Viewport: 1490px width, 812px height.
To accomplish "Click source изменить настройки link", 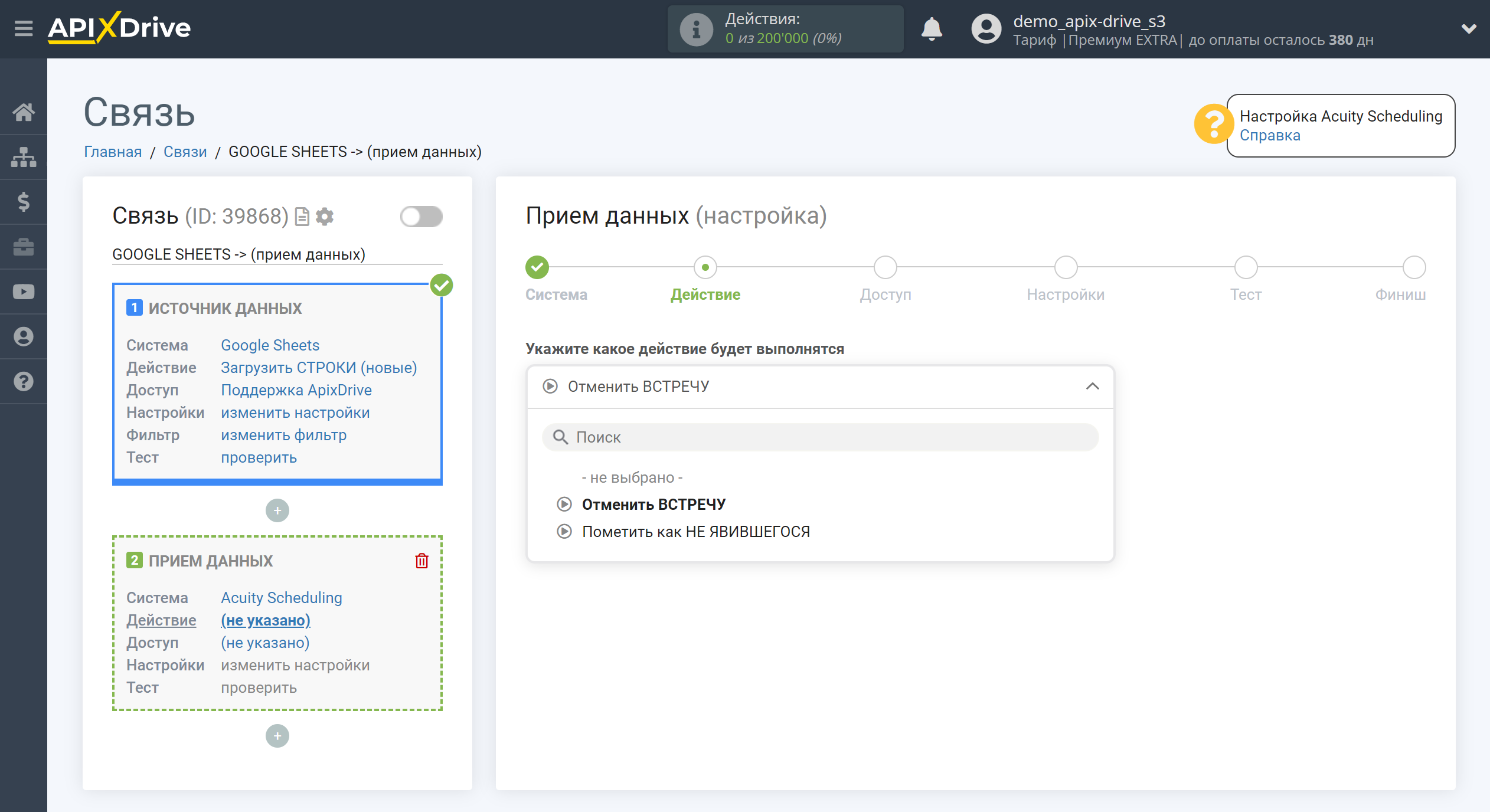I will tap(295, 412).
